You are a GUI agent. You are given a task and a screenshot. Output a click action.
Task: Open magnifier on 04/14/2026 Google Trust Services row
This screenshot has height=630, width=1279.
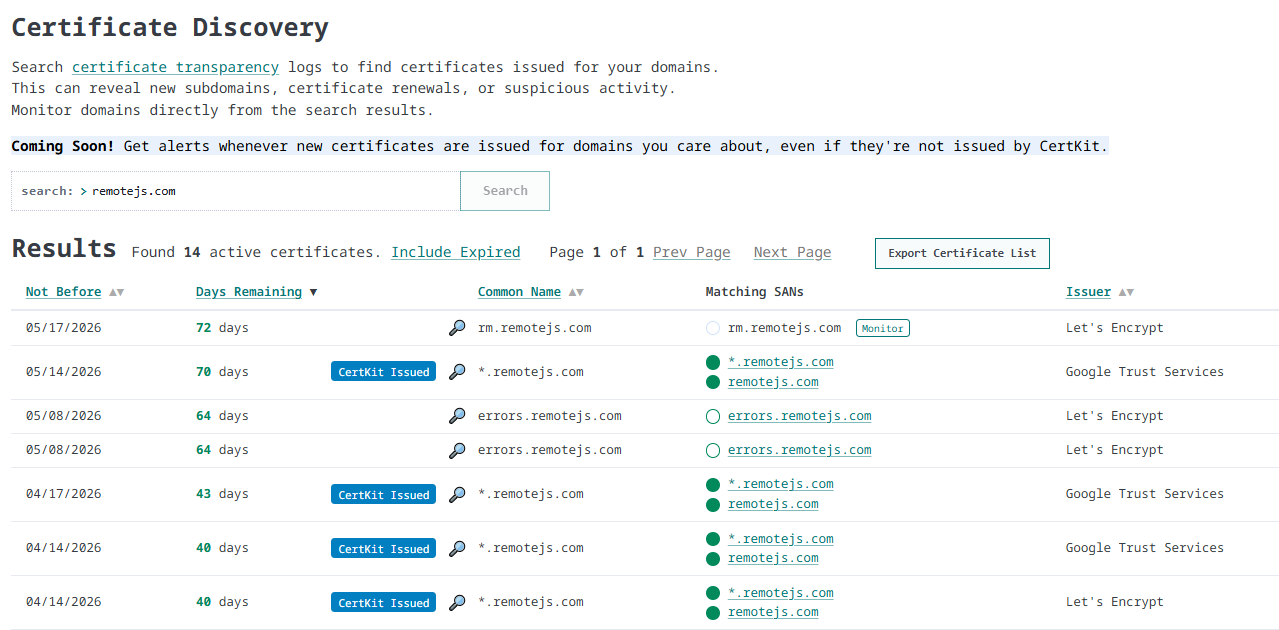[x=457, y=548]
